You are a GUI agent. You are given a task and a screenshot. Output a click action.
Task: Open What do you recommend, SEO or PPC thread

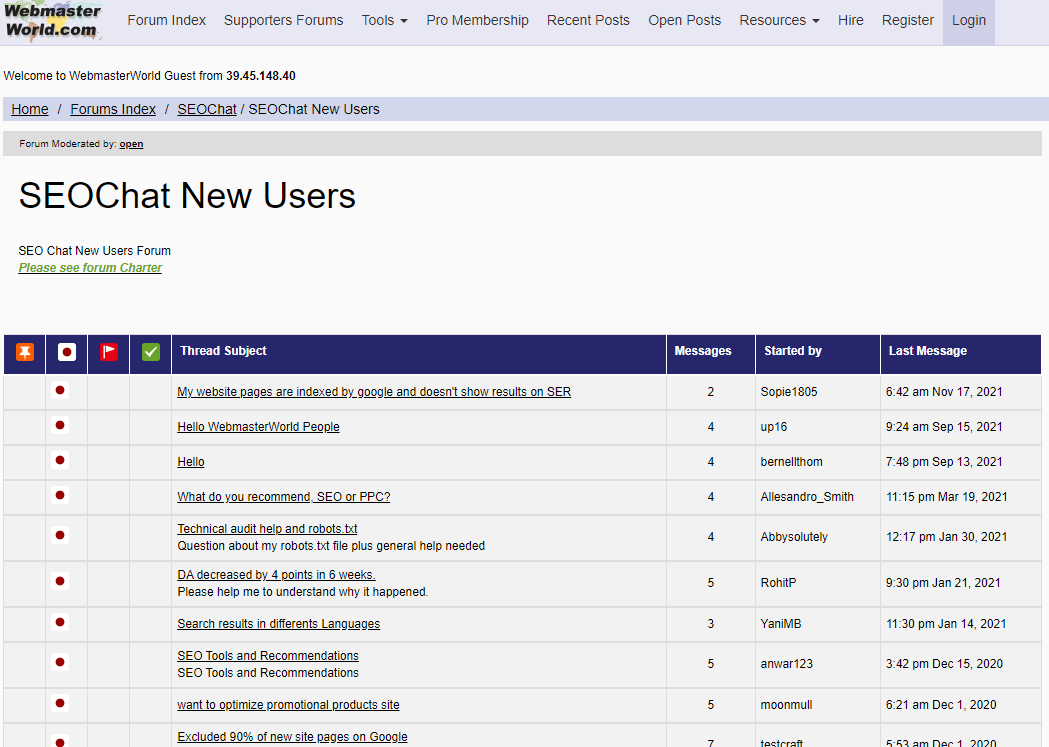[x=284, y=497]
